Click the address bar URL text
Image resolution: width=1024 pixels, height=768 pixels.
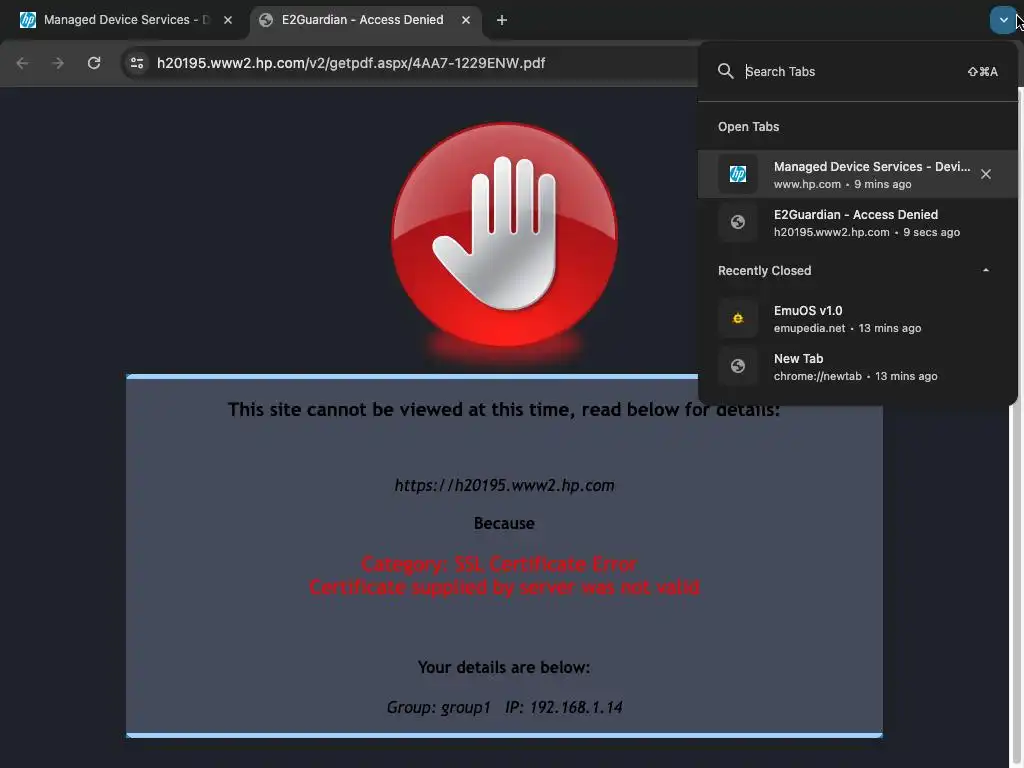351,63
